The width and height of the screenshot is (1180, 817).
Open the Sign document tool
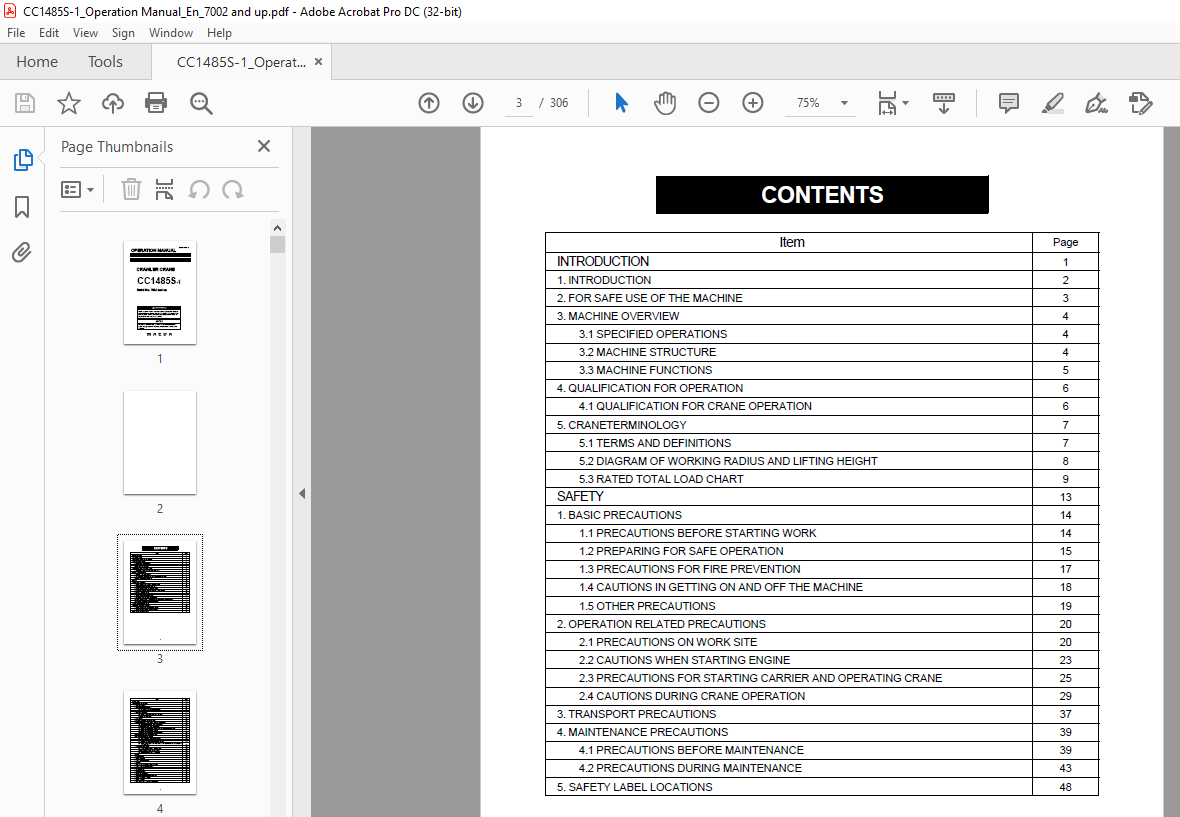1096,103
